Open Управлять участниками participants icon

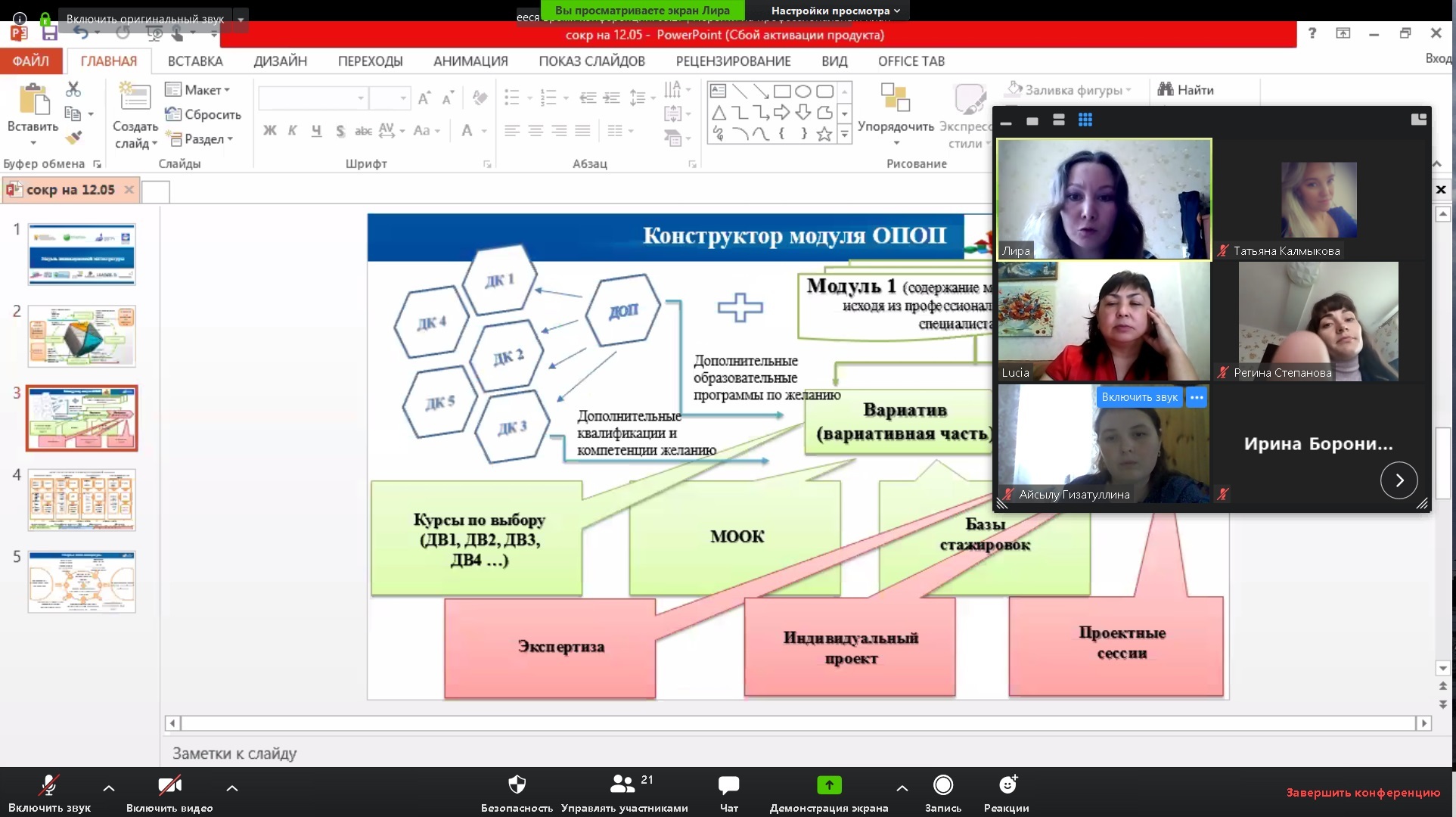622,785
